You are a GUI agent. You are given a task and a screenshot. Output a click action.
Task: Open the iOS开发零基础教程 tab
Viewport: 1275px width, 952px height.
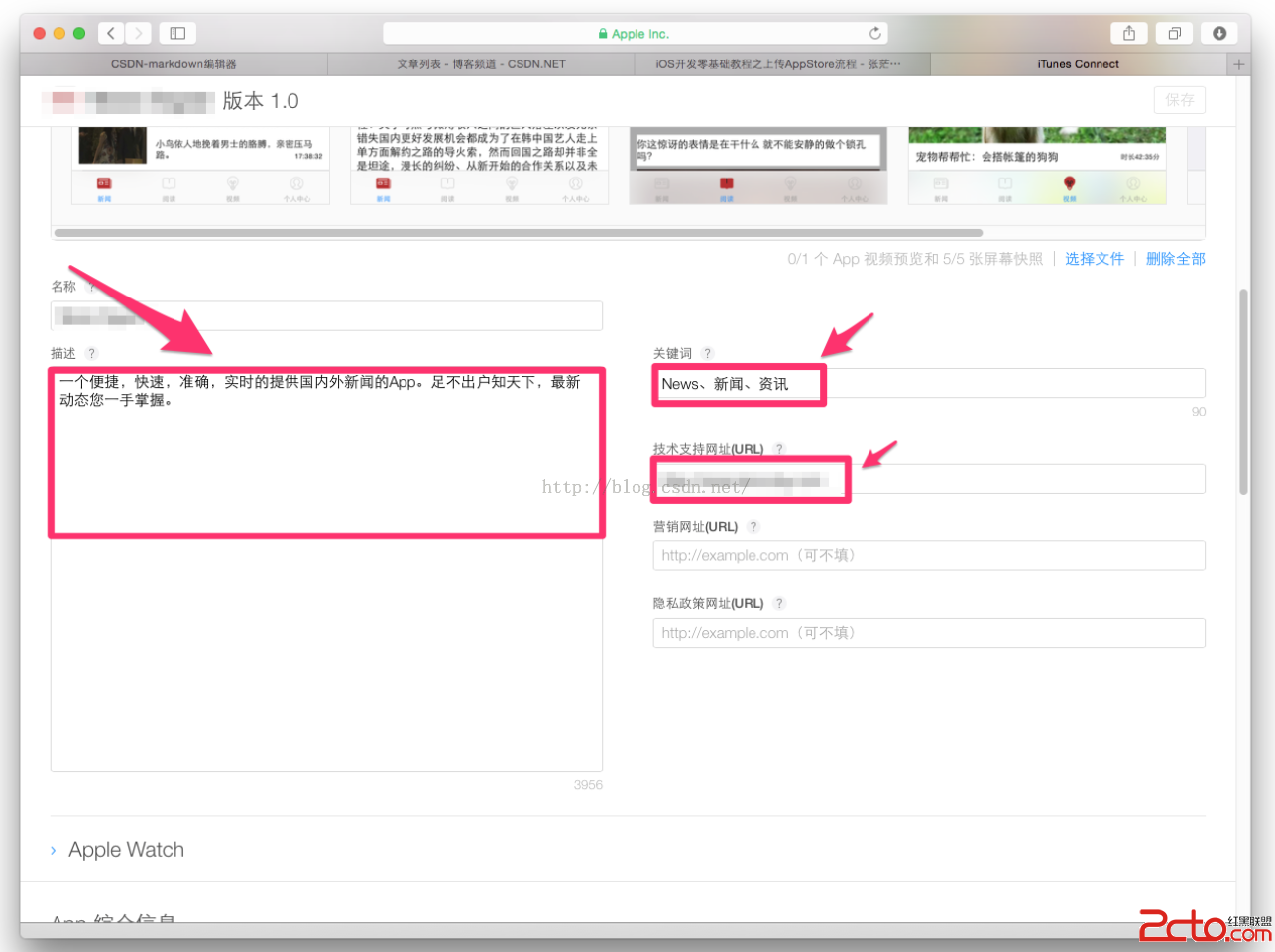[x=782, y=64]
